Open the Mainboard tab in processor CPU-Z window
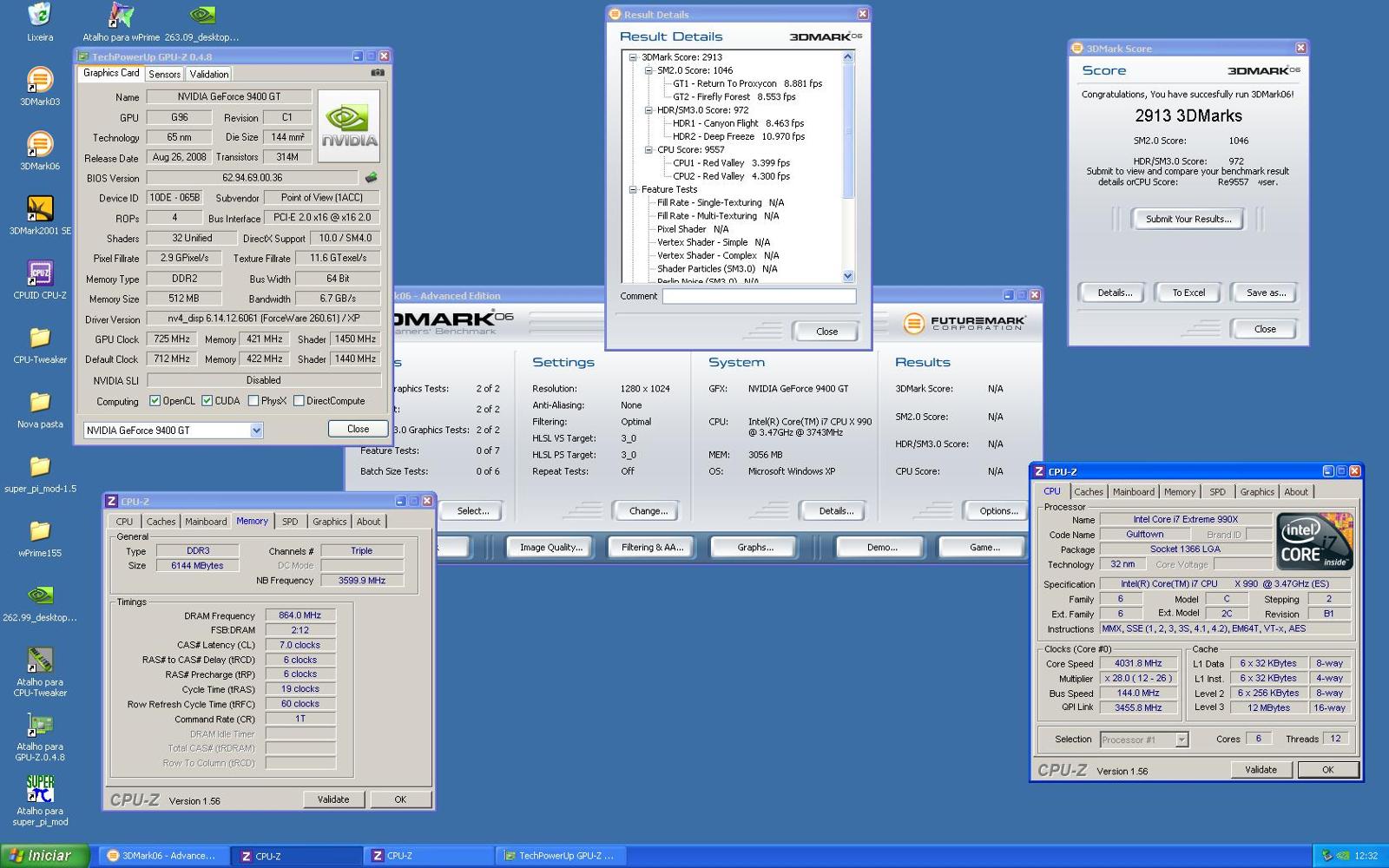Screen dimensions: 1389x868 point(1134,492)
